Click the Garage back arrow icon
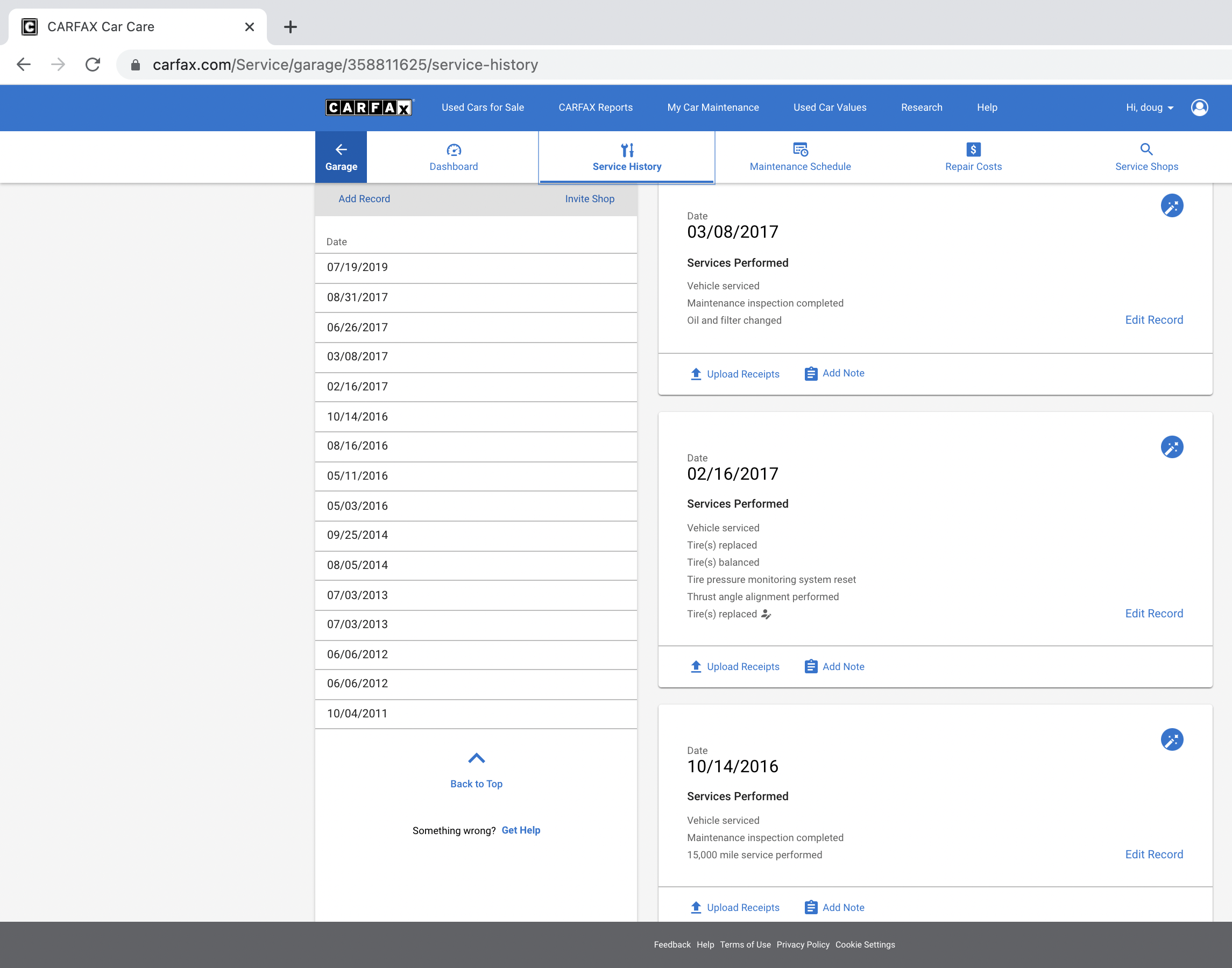 pos(341,150)
